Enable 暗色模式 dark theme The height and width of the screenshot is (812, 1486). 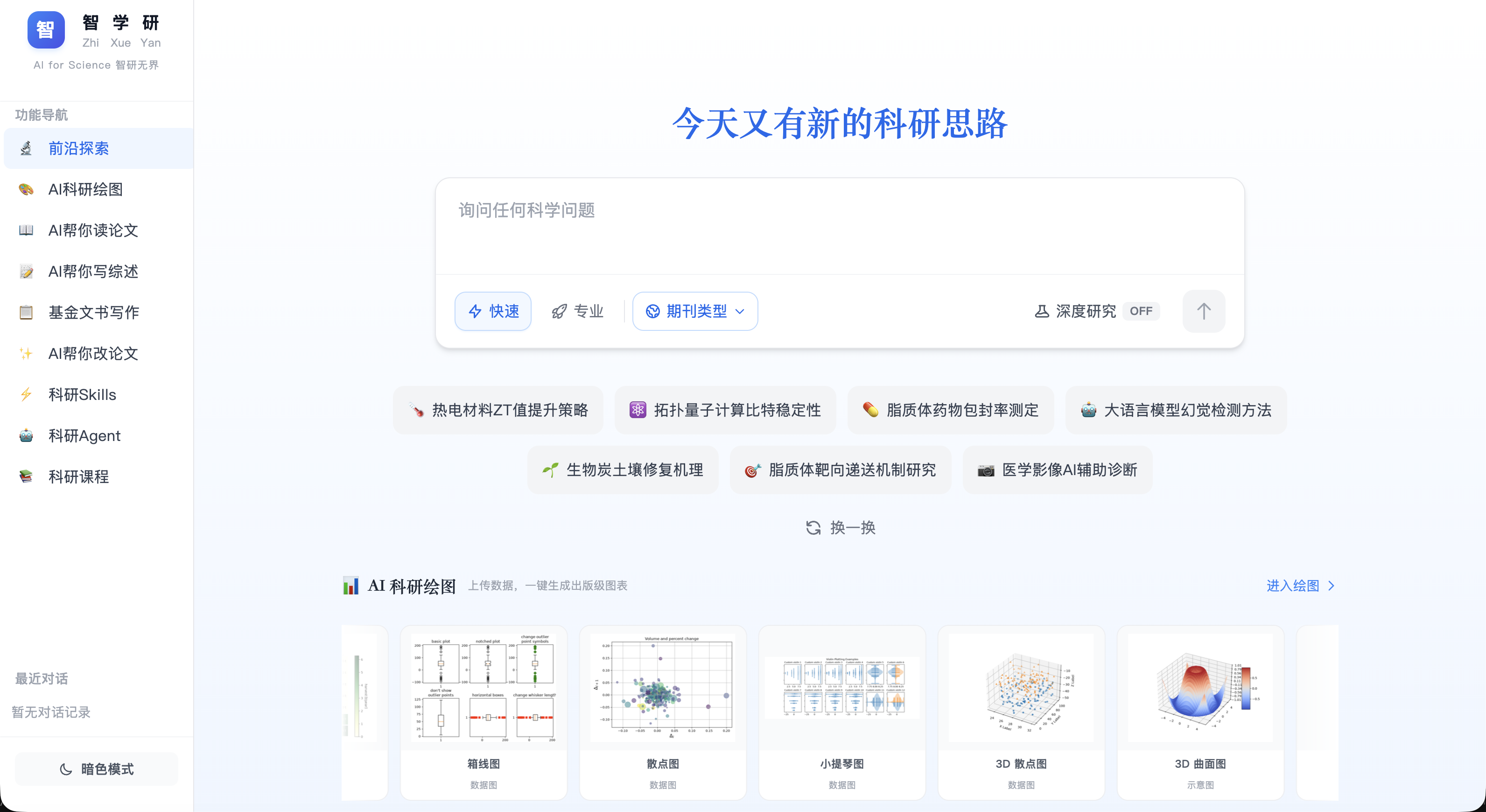point(96,770)
